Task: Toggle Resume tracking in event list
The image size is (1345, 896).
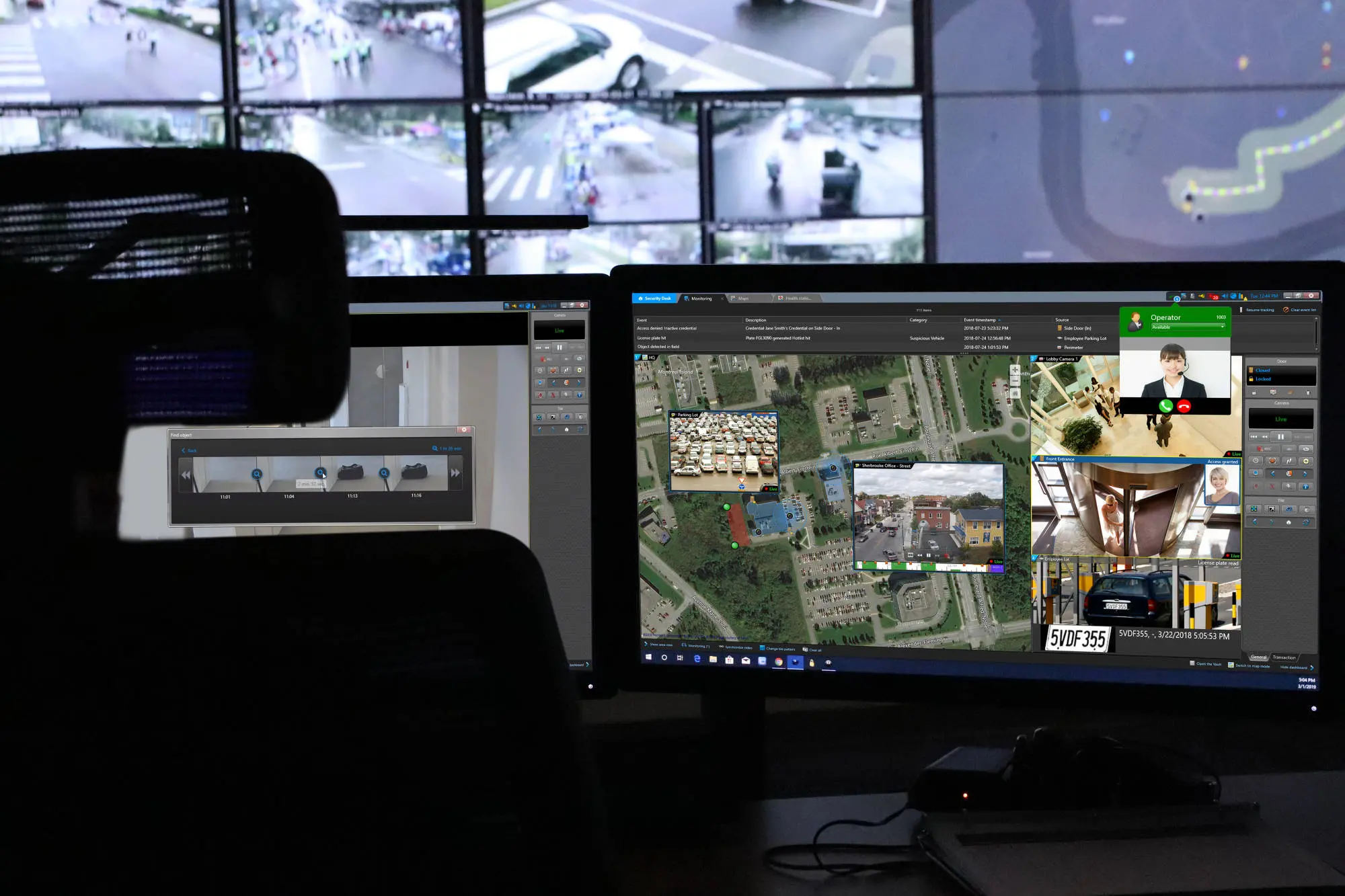Action: click(1256, 310)
